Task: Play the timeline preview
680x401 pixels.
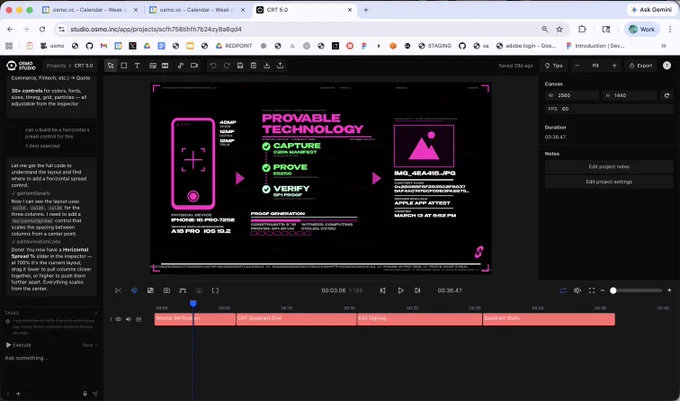Action: (400, 290)
